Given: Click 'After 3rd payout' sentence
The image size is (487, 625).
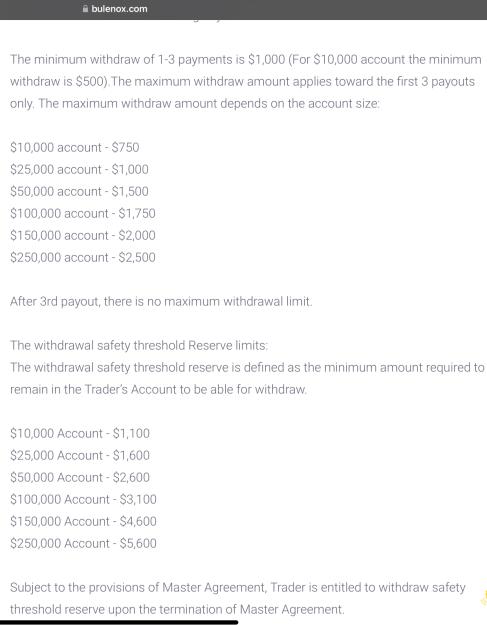Looking at the screenshot, I should click(x=161, y=301).
